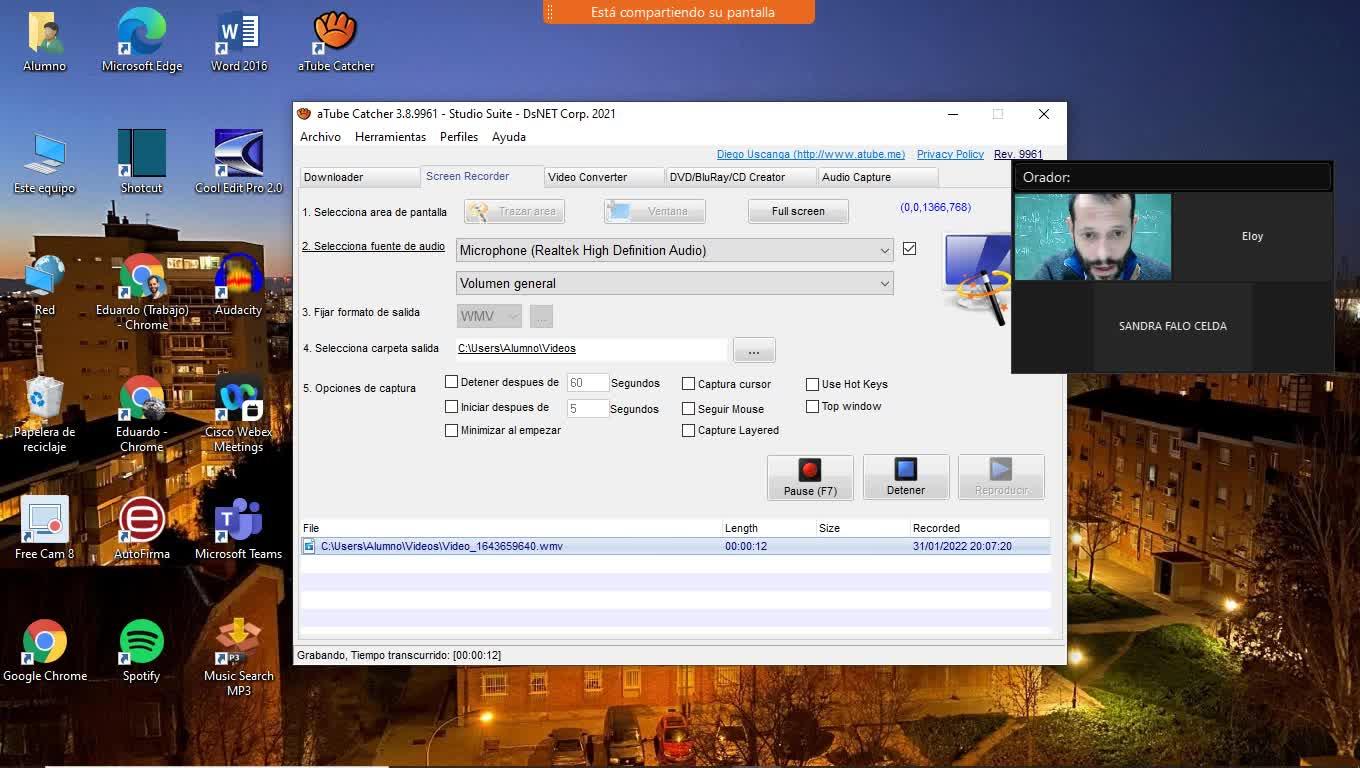Select the Microsoft Teams desktop shortcut
1360x768 pixels.
(x=239, y=529)
